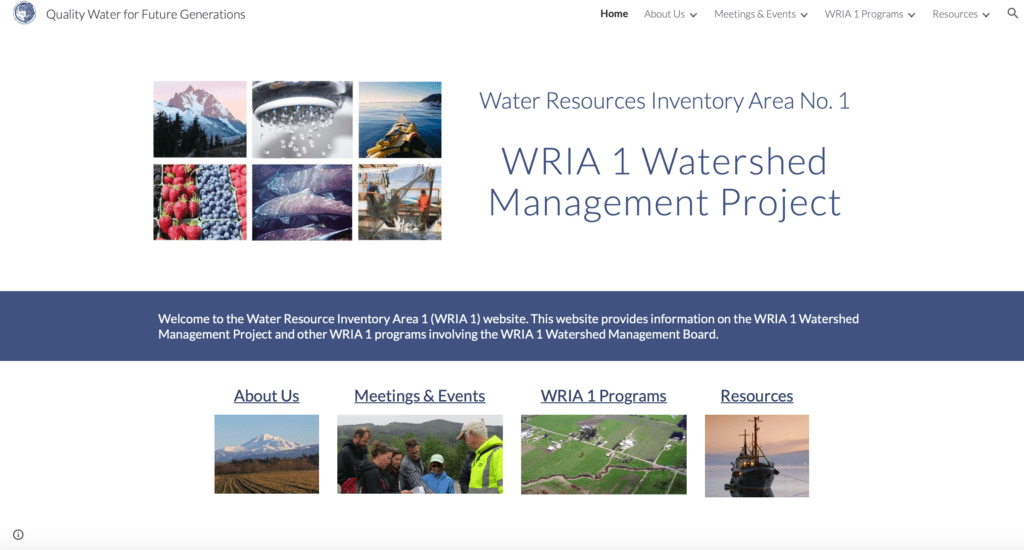This screenshot has width=1024, height=550.
Task: Click the group of people photo
Action: (419, 455)
